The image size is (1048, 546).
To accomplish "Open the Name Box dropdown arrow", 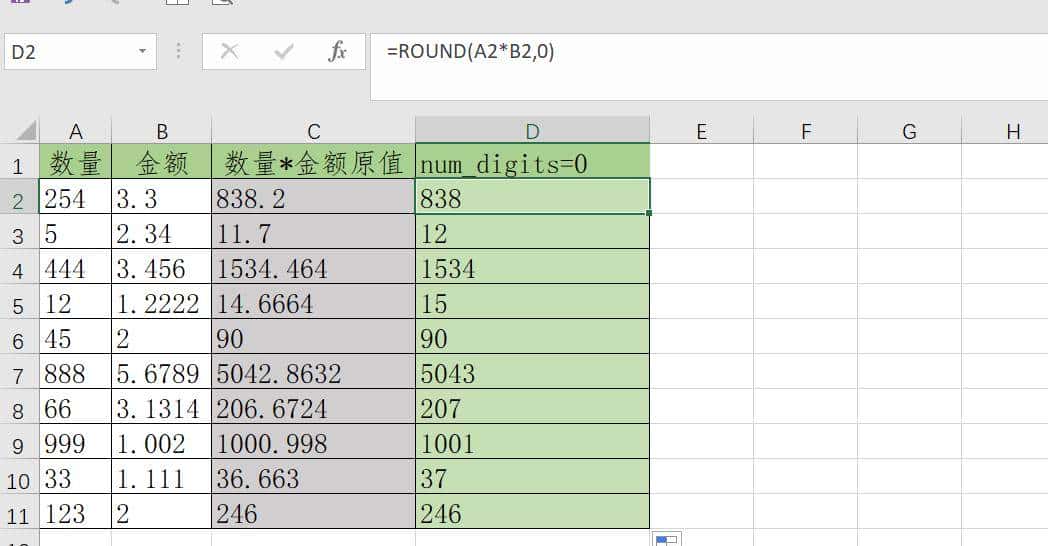I will tap(142, 51).
